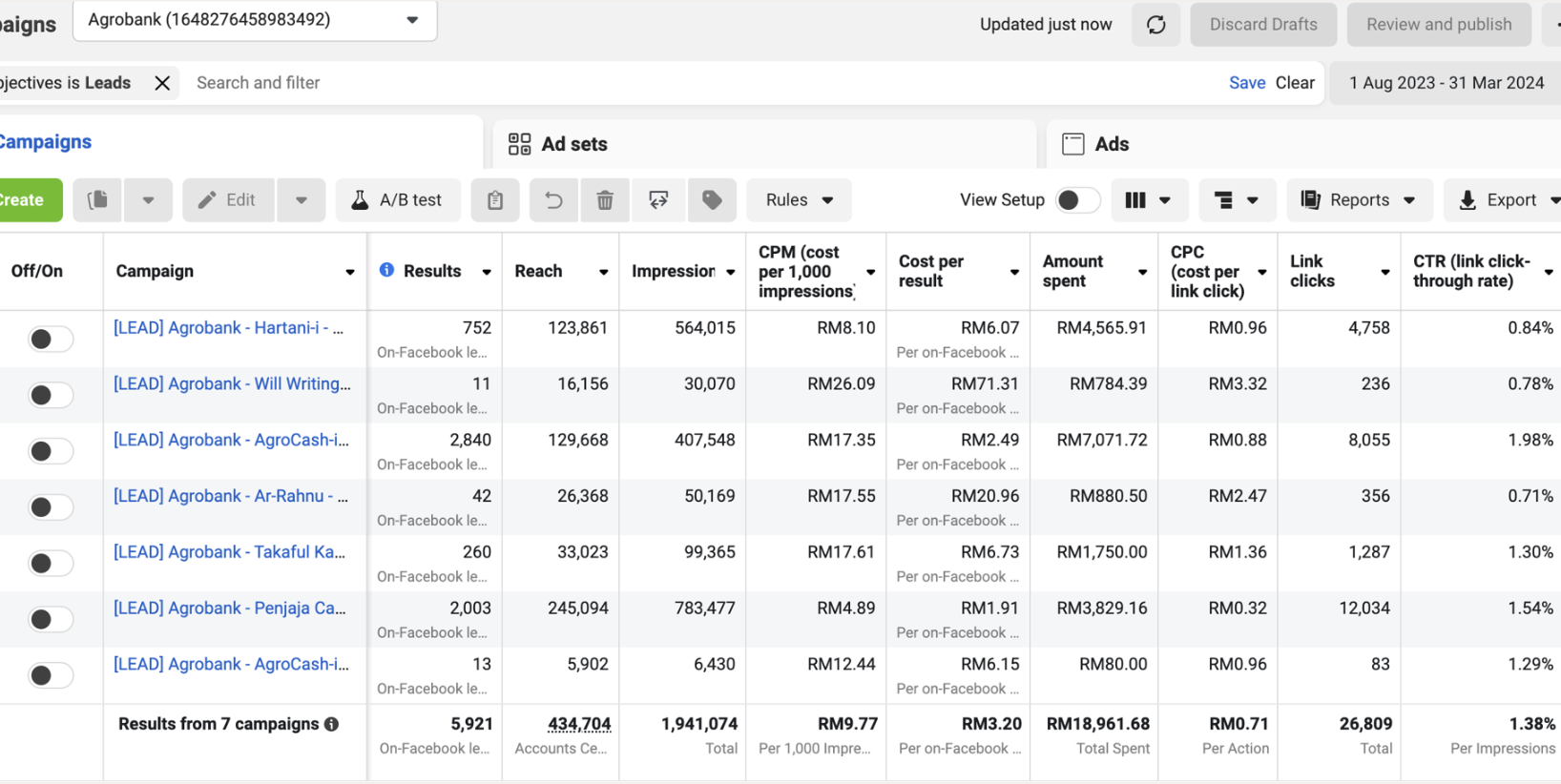Click the tag label icon
Image resolution: width=1561 pixels, height=784 pixels.
tap(712, 200)
